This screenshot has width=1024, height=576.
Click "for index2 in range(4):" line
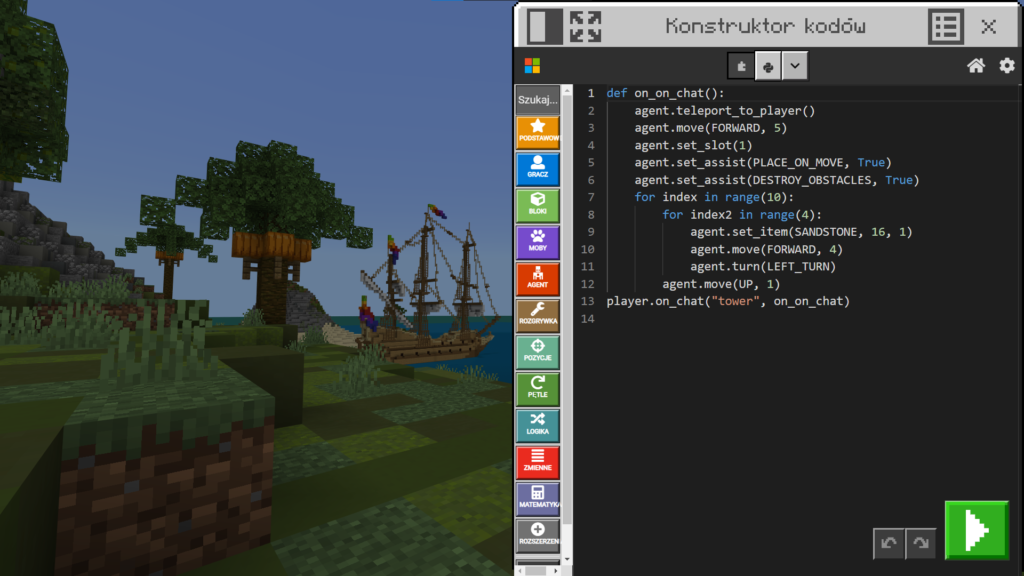742,215
